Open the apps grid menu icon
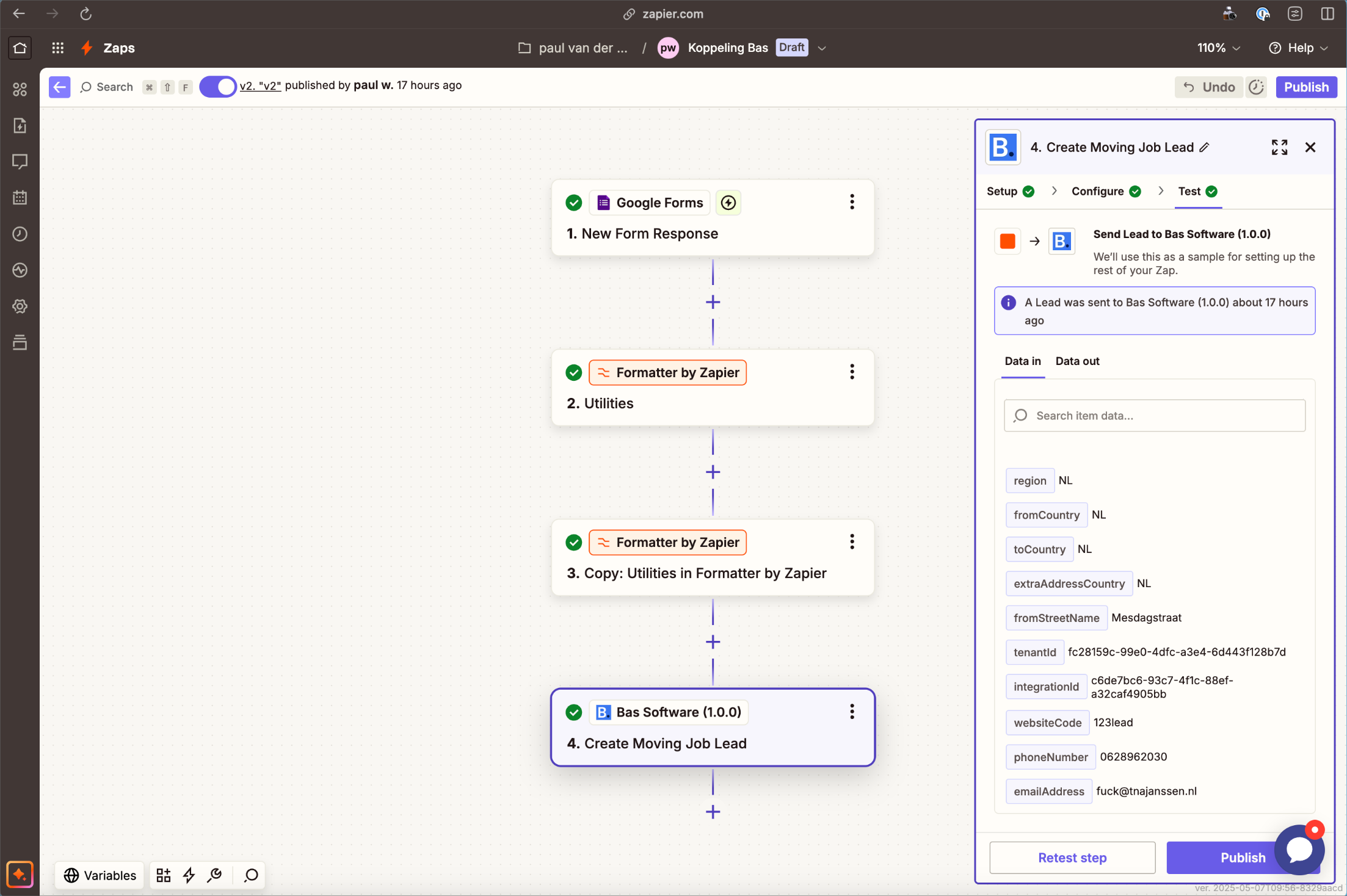Screen dimensions: 1347x896 point(58,48)
